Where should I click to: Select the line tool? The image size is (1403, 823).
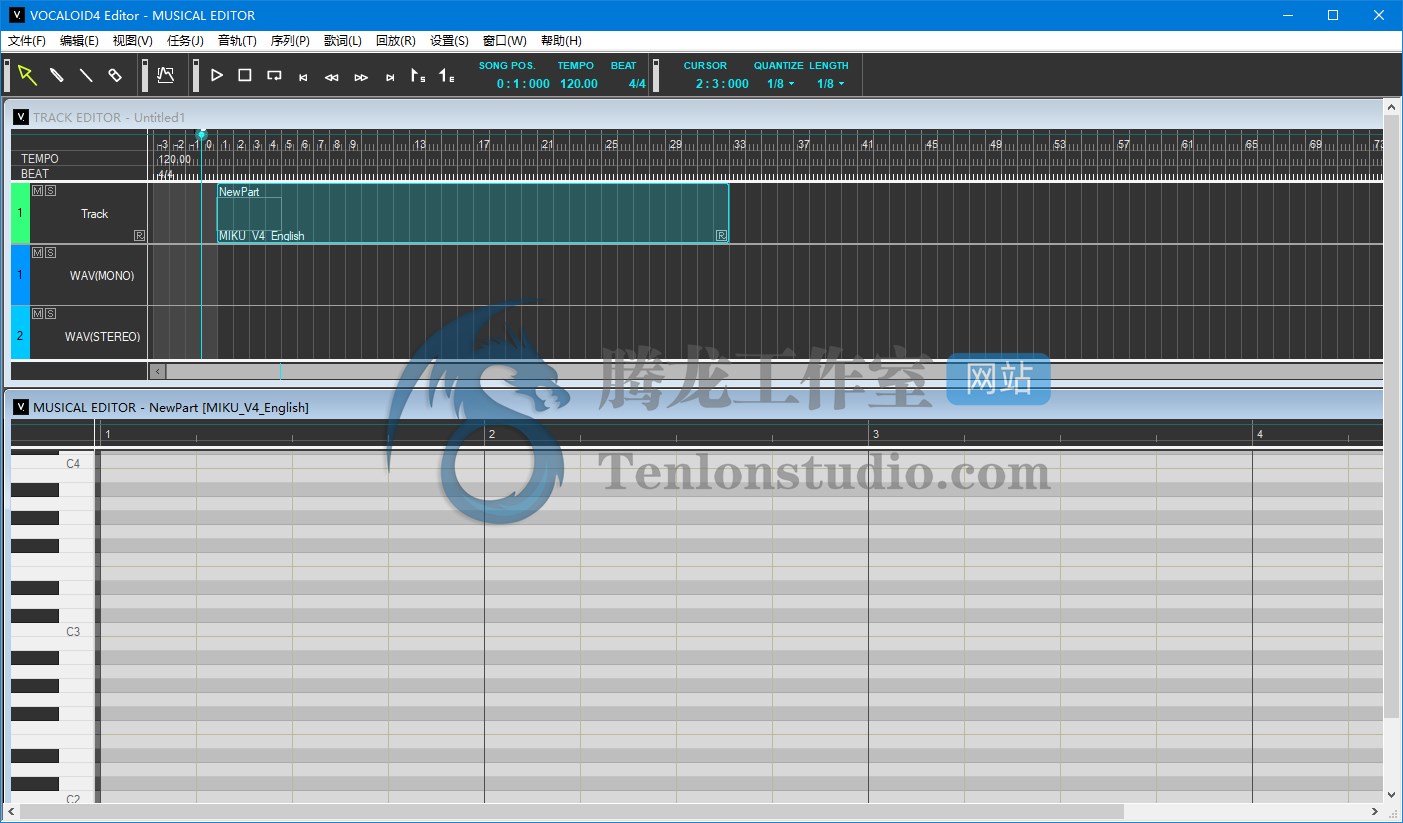pyautogui.click(x=86, y=75)
